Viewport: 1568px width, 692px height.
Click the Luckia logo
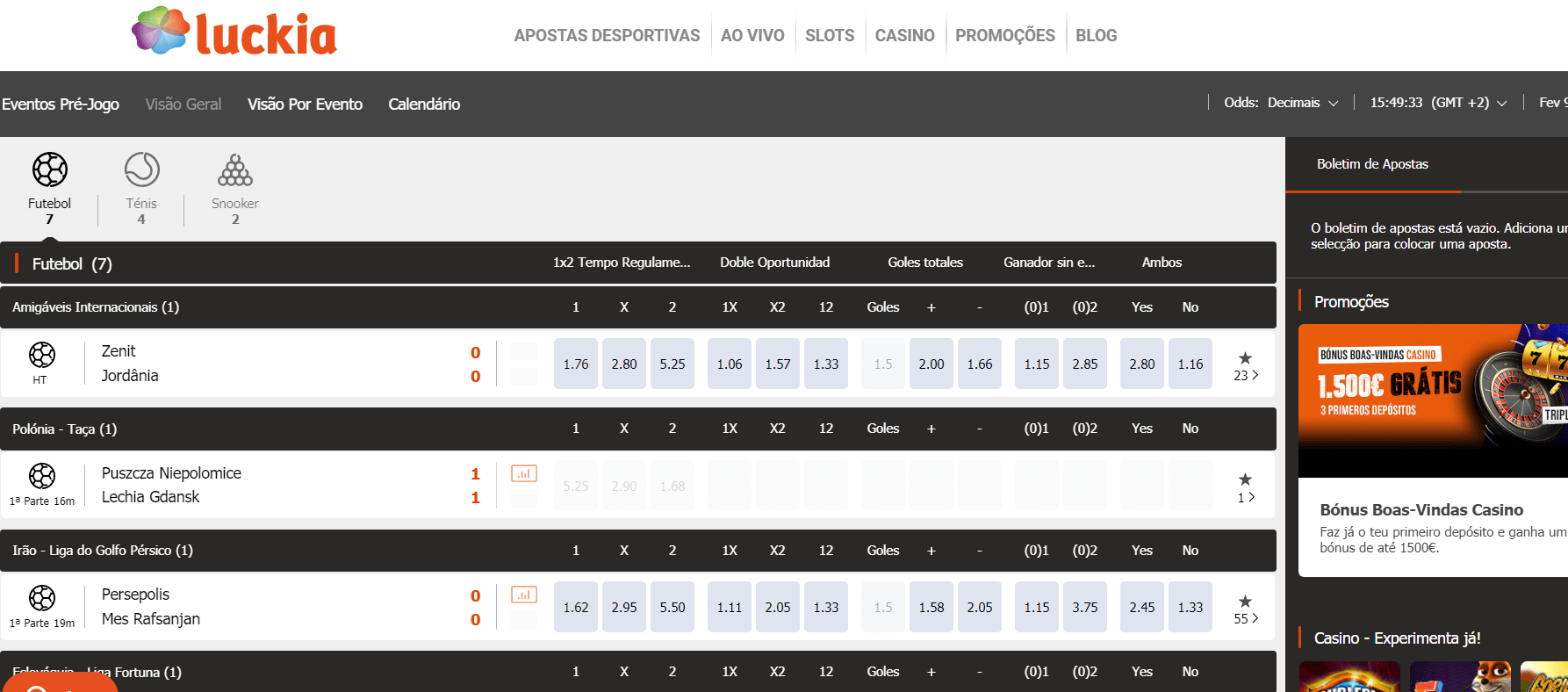click(234, 33)
